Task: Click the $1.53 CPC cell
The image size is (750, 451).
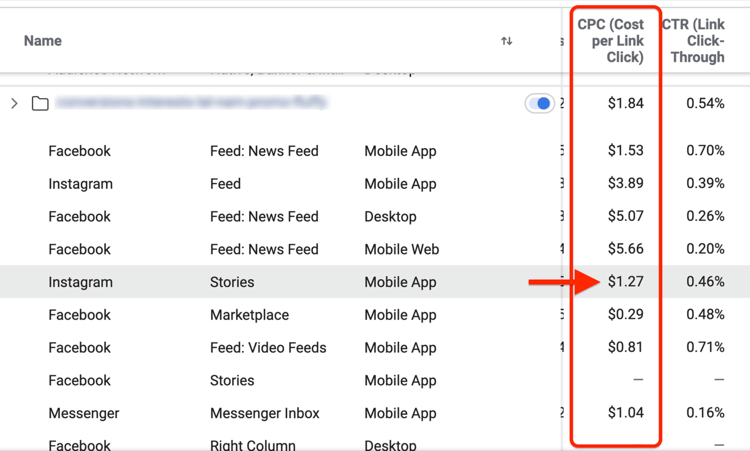Action: click(x=626, y=150)
